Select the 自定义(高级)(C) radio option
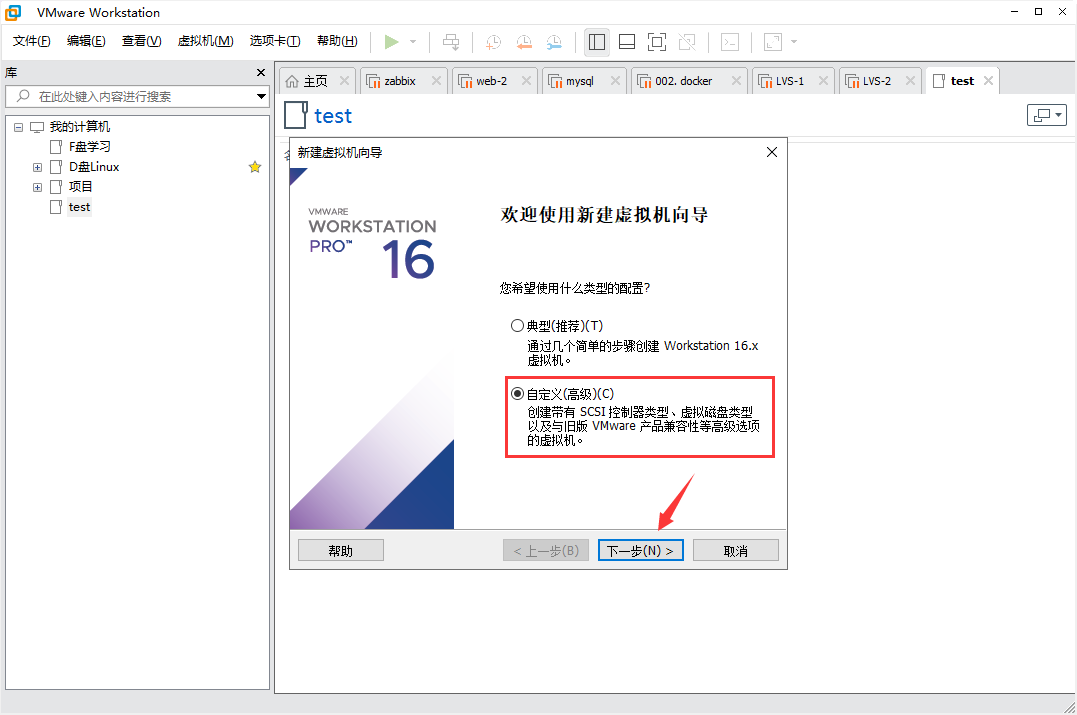1077x715 pixels. [517, 394]
